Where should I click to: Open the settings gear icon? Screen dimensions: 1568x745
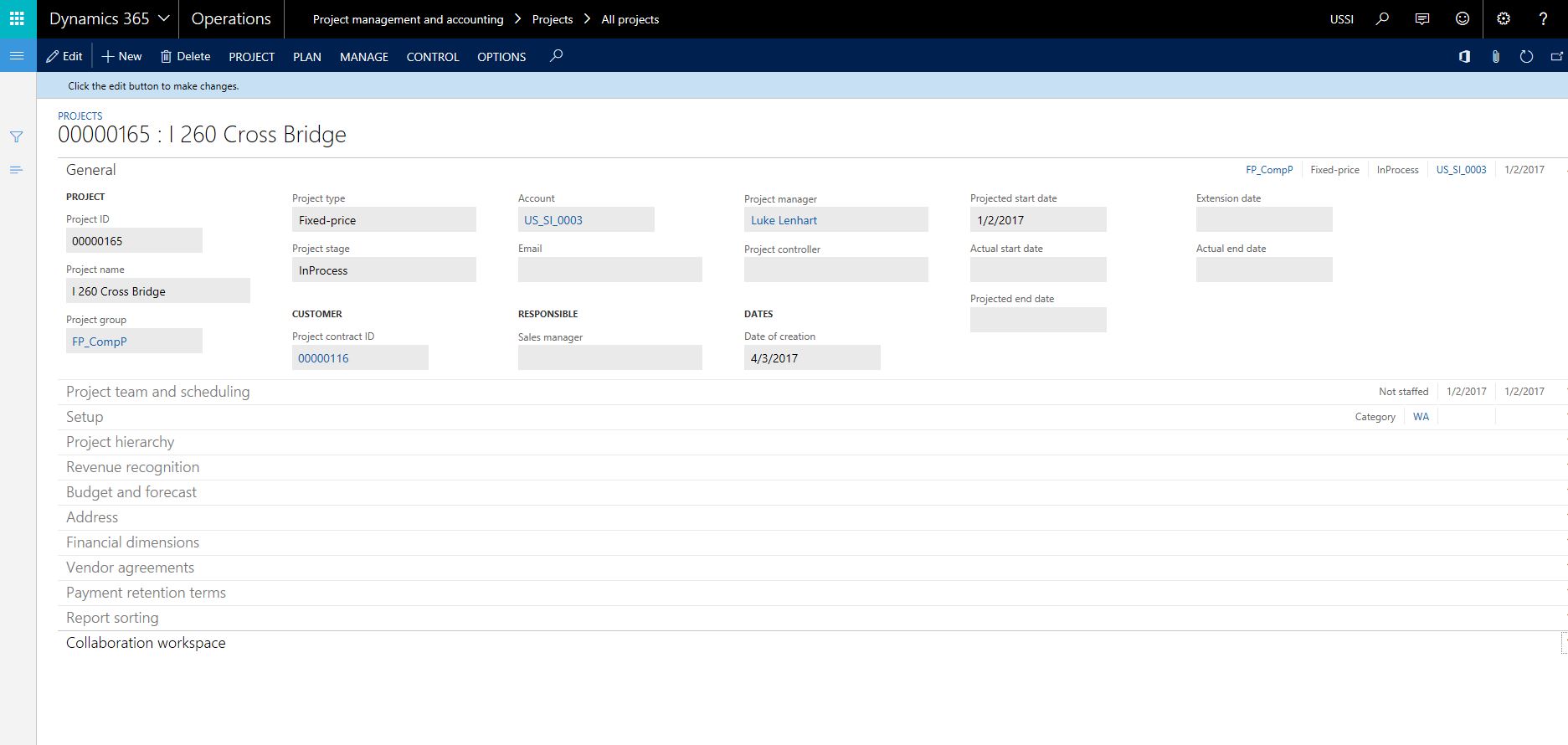point(1504,18)
